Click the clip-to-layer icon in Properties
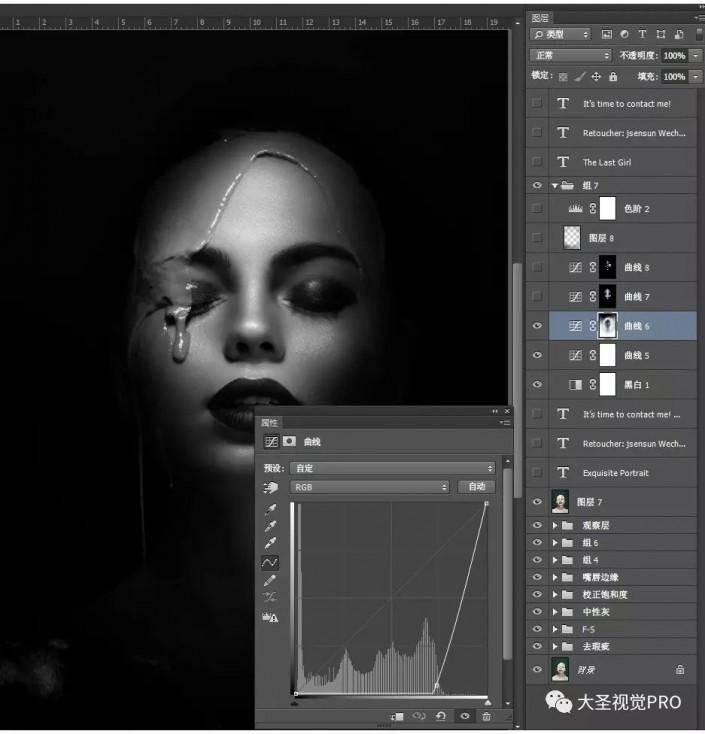705x734 pixels. tap(397, 716)
